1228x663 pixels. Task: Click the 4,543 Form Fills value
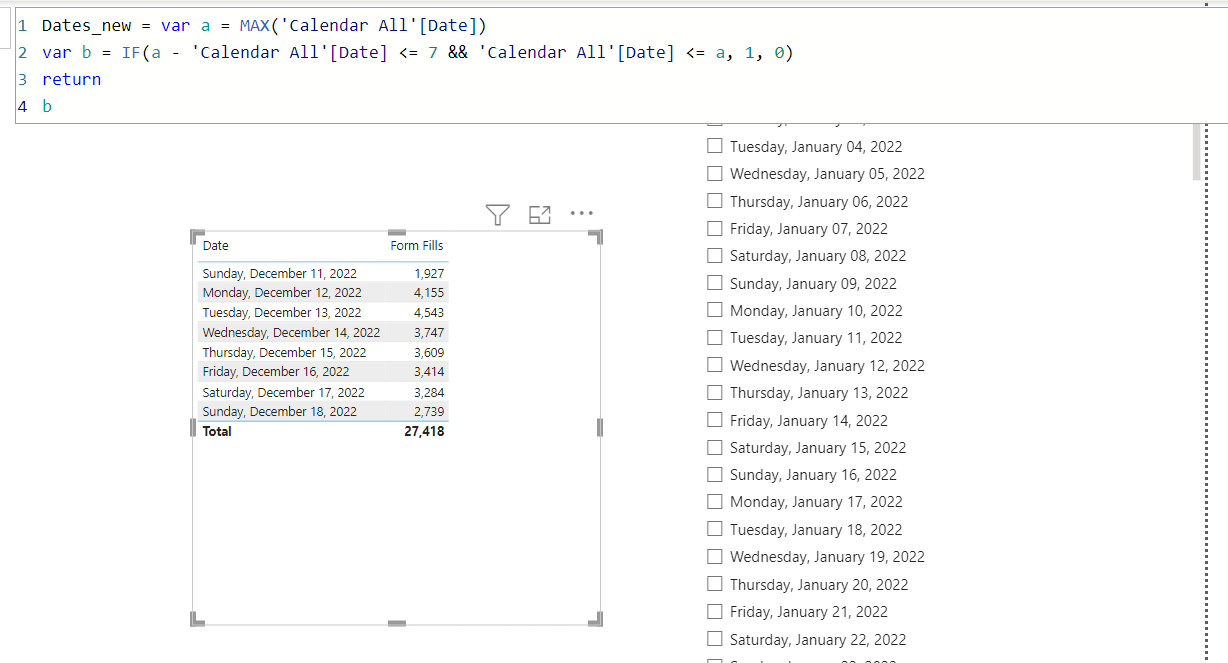click(430, 312)
